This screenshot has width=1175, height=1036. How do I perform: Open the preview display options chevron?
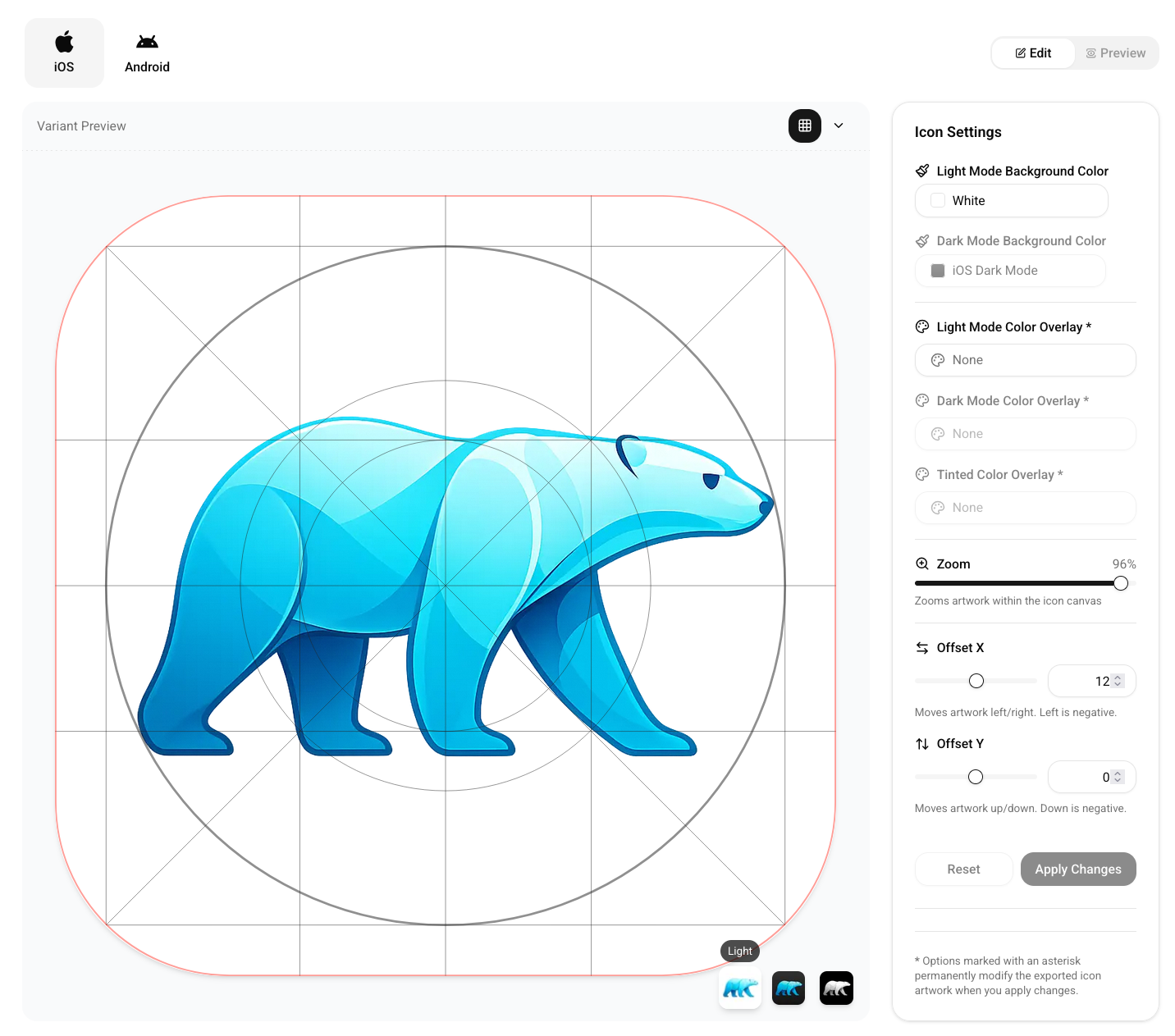coord(839,126)
